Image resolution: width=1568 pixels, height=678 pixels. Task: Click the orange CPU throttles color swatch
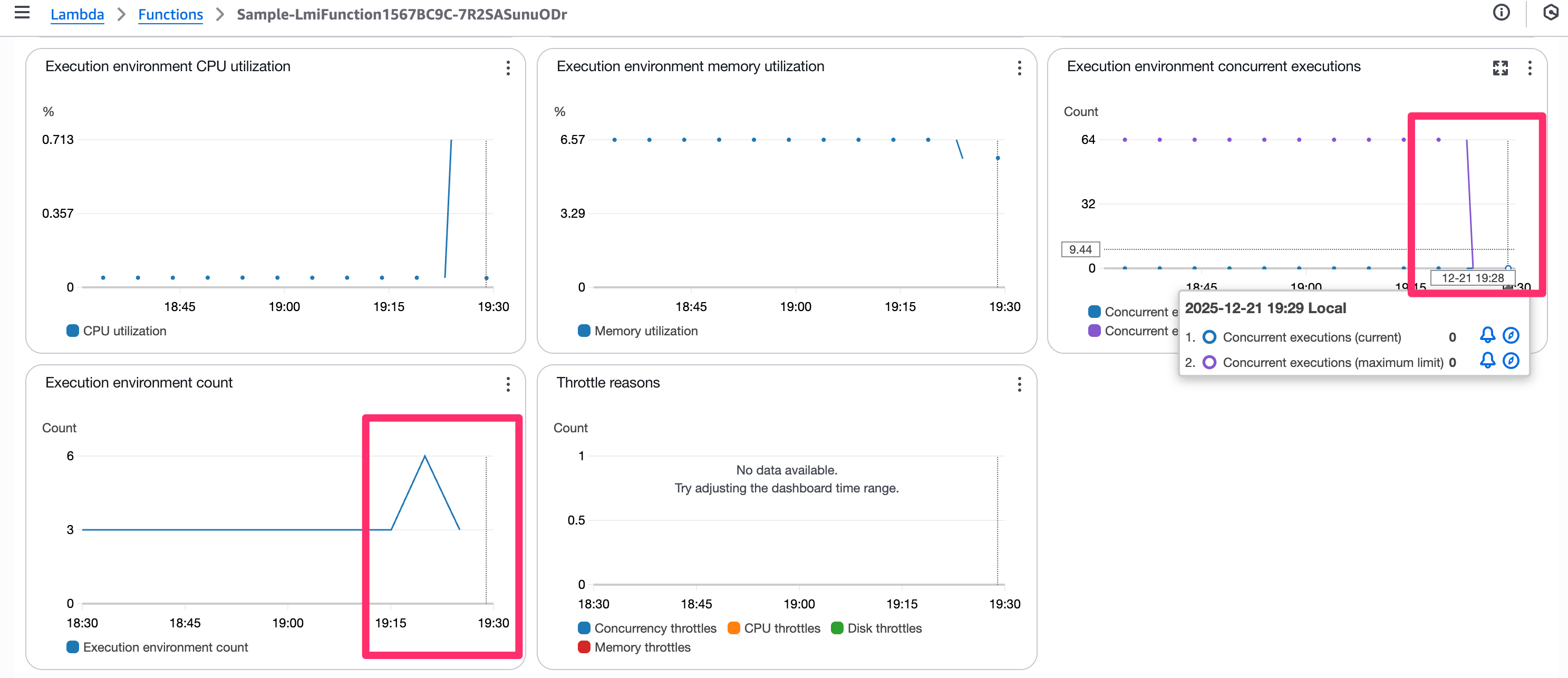tap(733, 628)
